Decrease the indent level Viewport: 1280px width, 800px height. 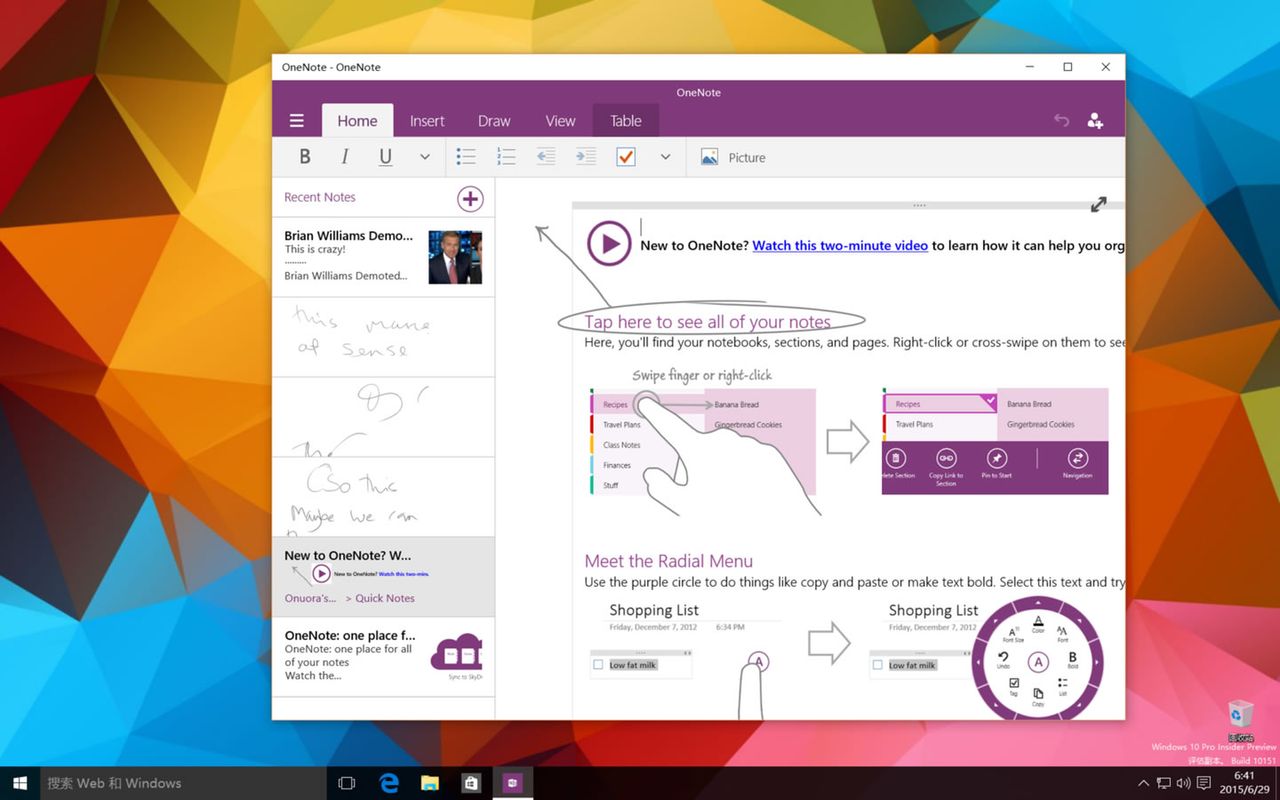click(x=546, y=157)
